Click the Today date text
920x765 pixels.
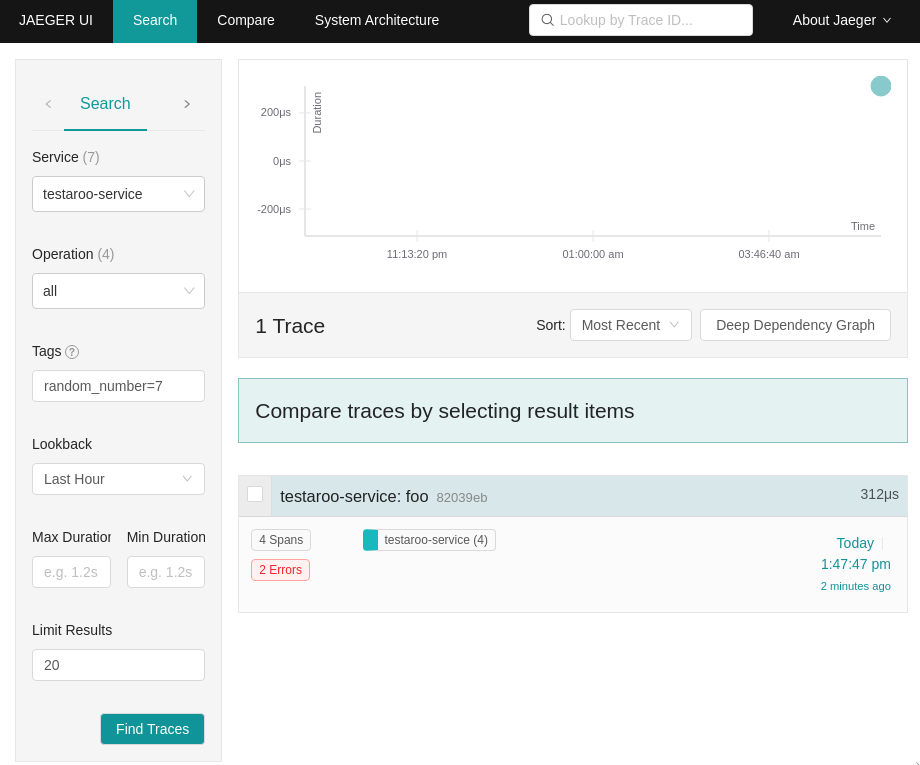click(x=855, y=543)
